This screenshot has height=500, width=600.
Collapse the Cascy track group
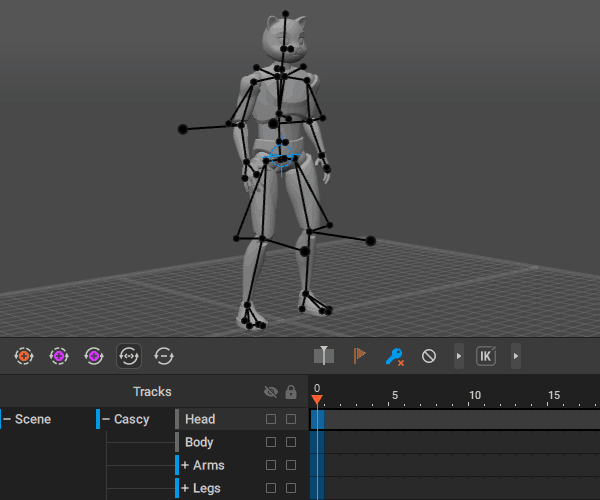106,419
